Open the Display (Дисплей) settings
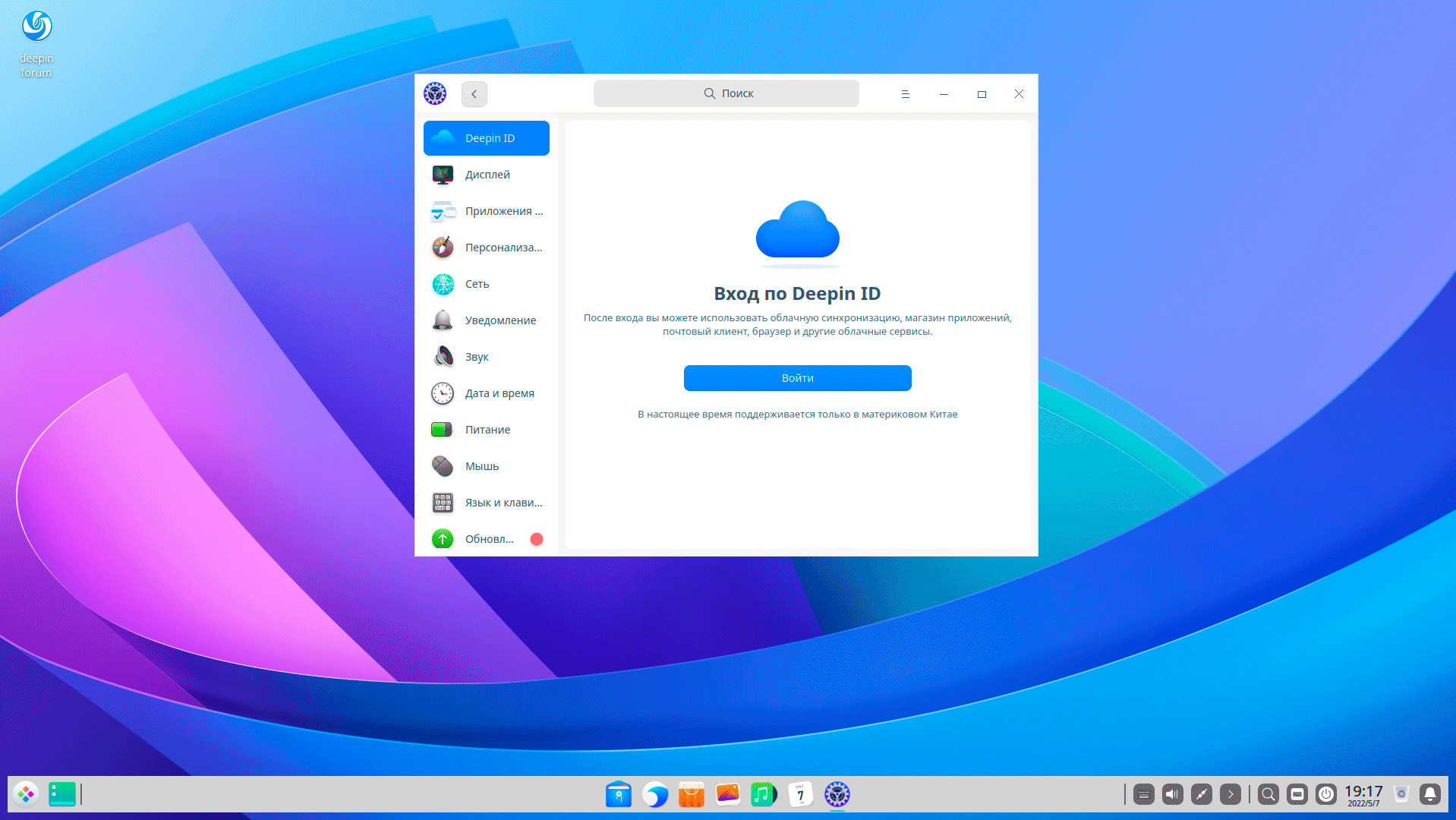1456x820 pixels. (486, 175)
